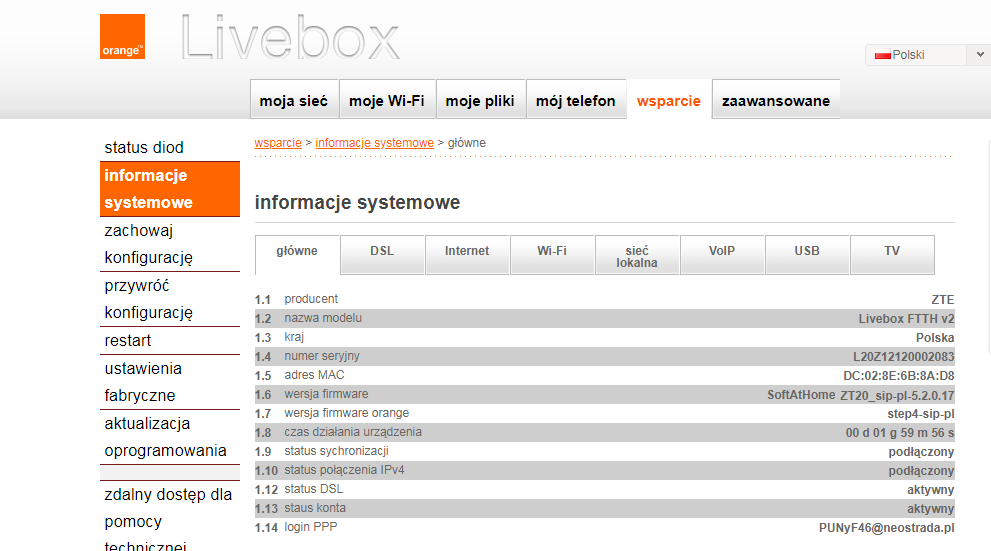Image resolution: width=991 pixels, height=551 pixels.
Task: Click informacje systemowe breadcrumb link
Action: [374, 143]
